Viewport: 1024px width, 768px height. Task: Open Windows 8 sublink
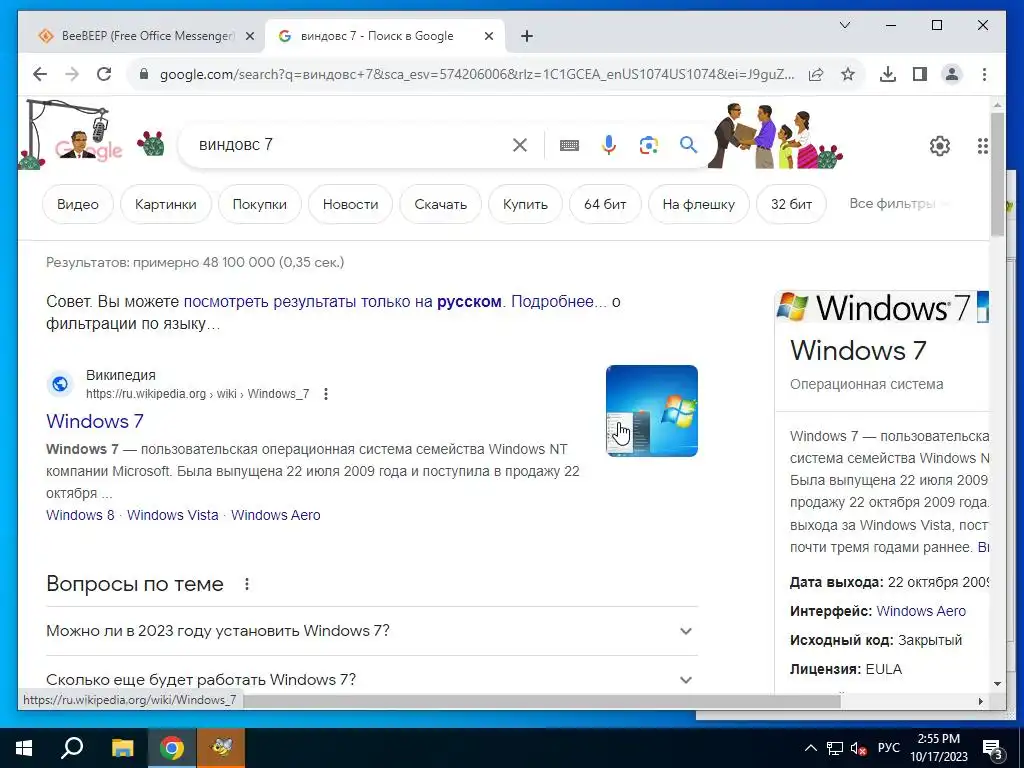point(80,515)
